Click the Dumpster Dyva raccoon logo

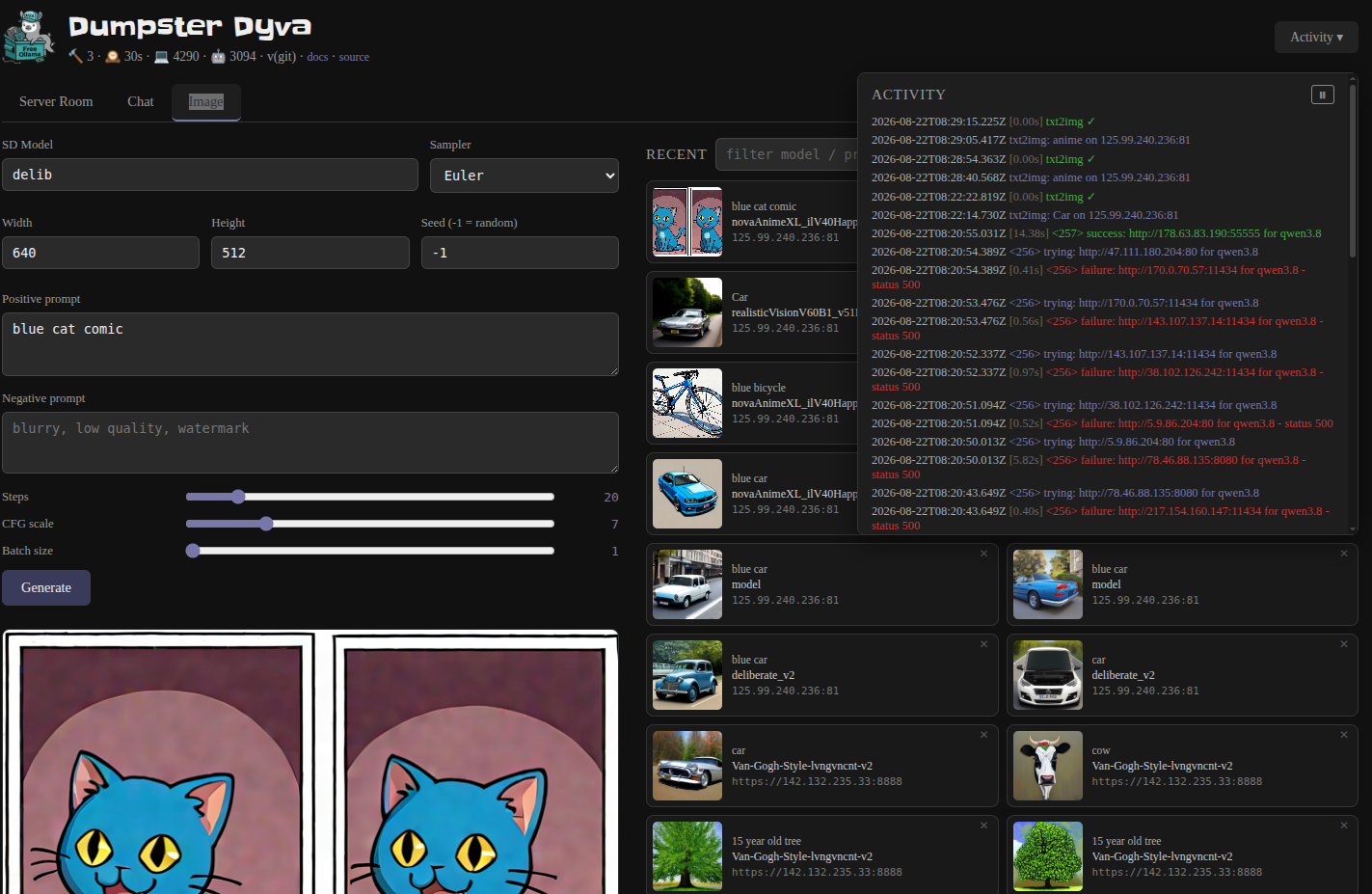(30, 37)
